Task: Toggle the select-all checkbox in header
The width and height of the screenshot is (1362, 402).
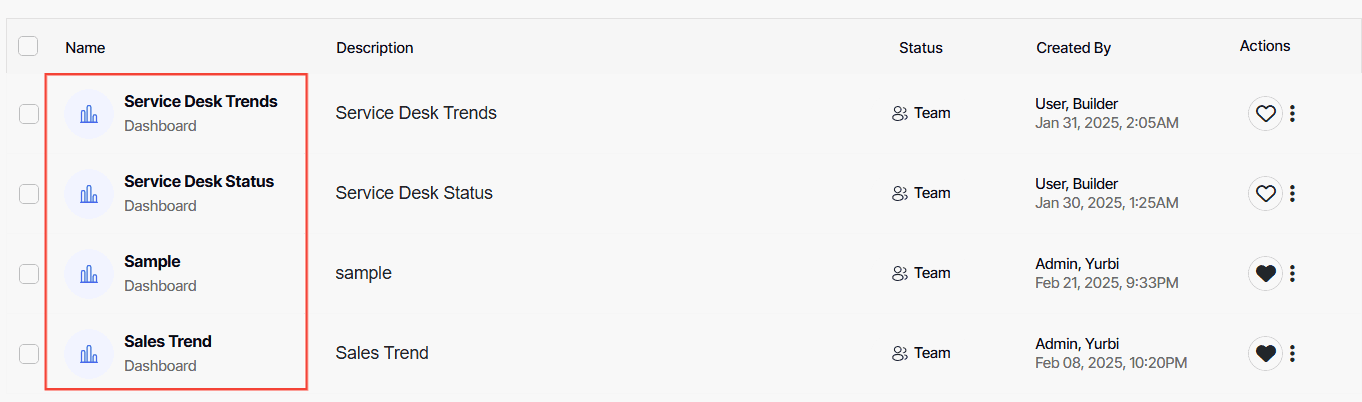Action: (29, 46)
